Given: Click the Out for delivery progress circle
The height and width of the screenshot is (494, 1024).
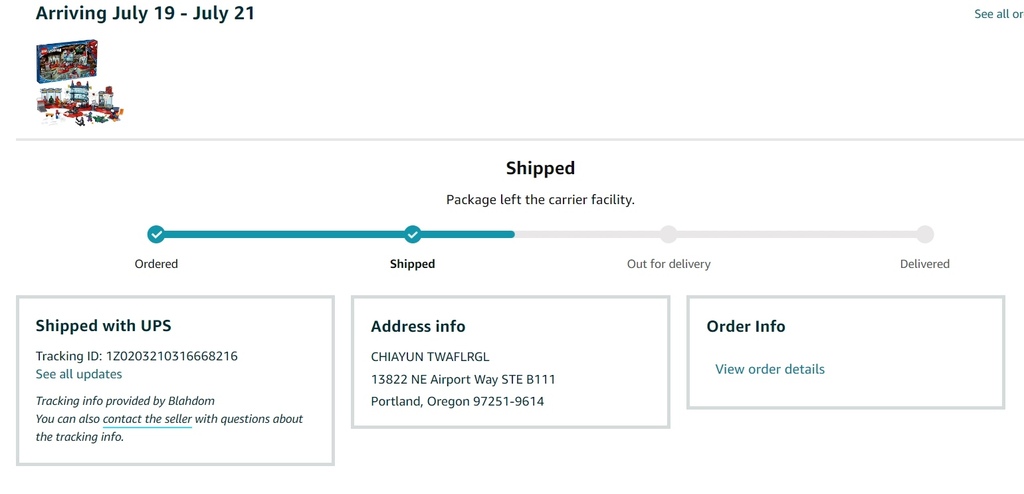Looking at the screenshot, I should (x=668, y=234).
